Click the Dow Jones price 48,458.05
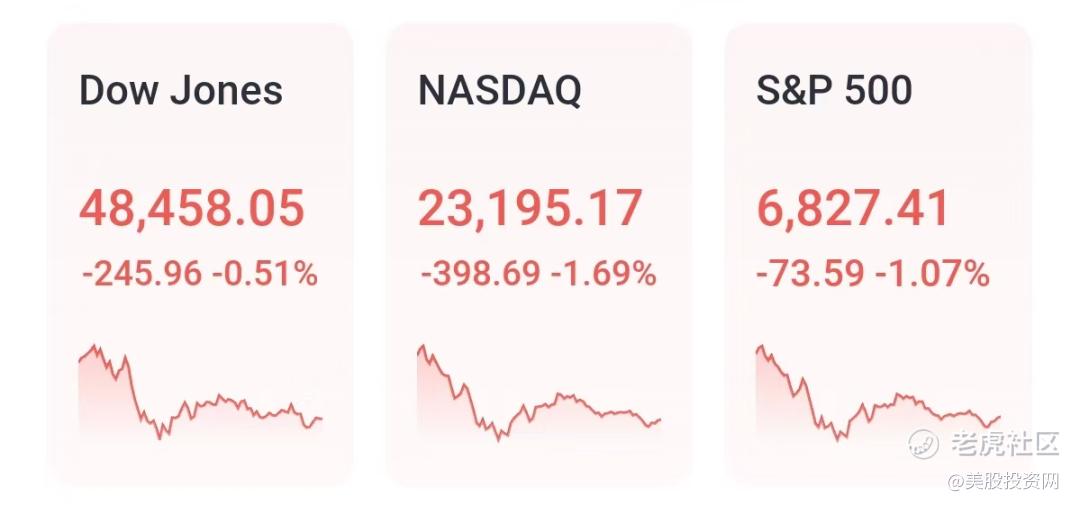The width and height of the screenshot is (1080, 506). [191, 210]
